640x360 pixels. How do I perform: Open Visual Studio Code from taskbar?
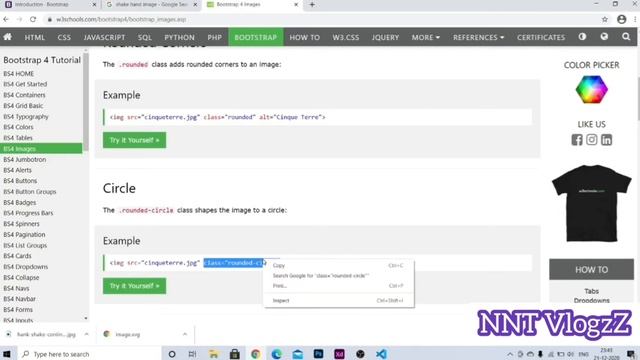click(381, 354)
